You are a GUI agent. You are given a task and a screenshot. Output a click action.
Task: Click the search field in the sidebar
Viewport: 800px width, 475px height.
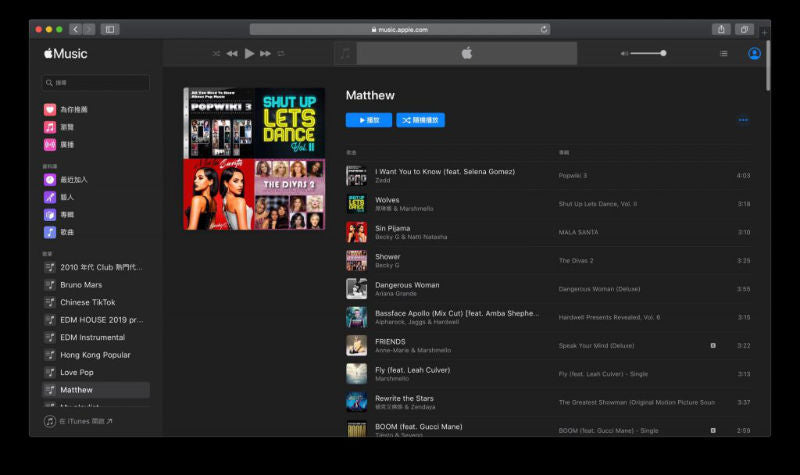[96, 83]
